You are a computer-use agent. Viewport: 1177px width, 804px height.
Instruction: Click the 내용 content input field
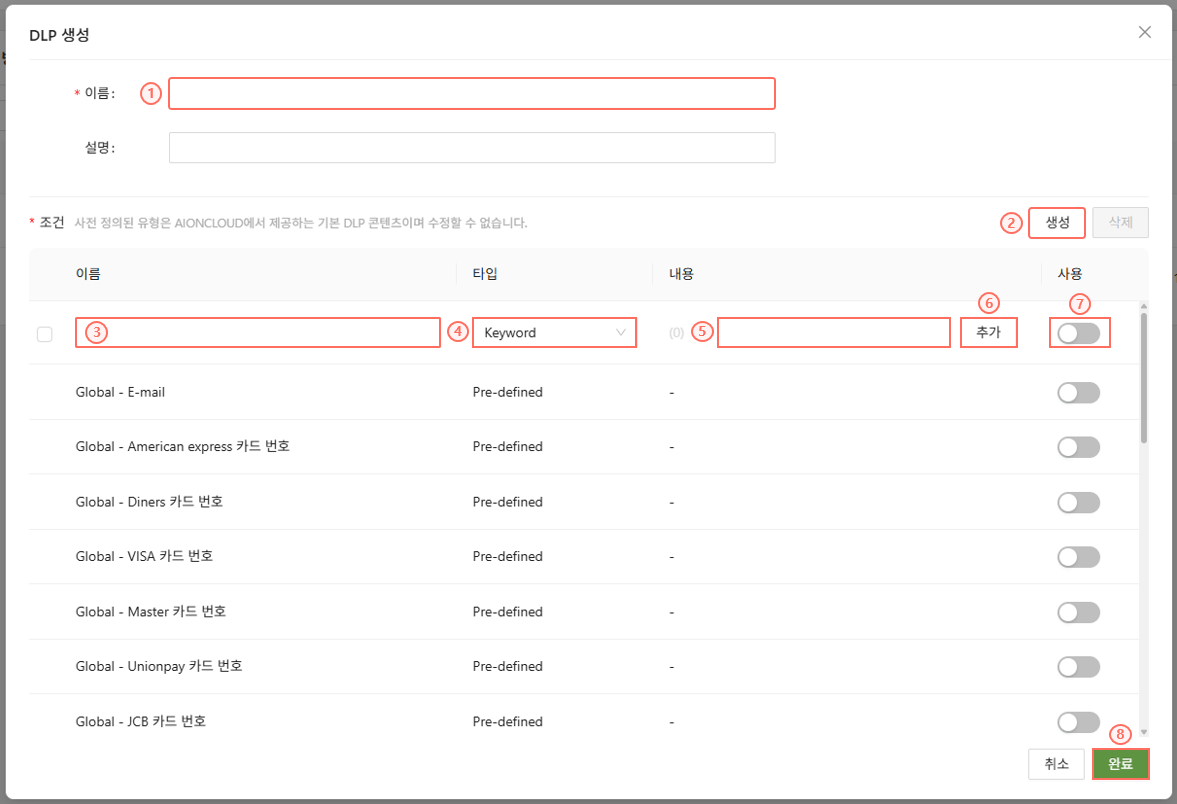(x=833, y=333)
